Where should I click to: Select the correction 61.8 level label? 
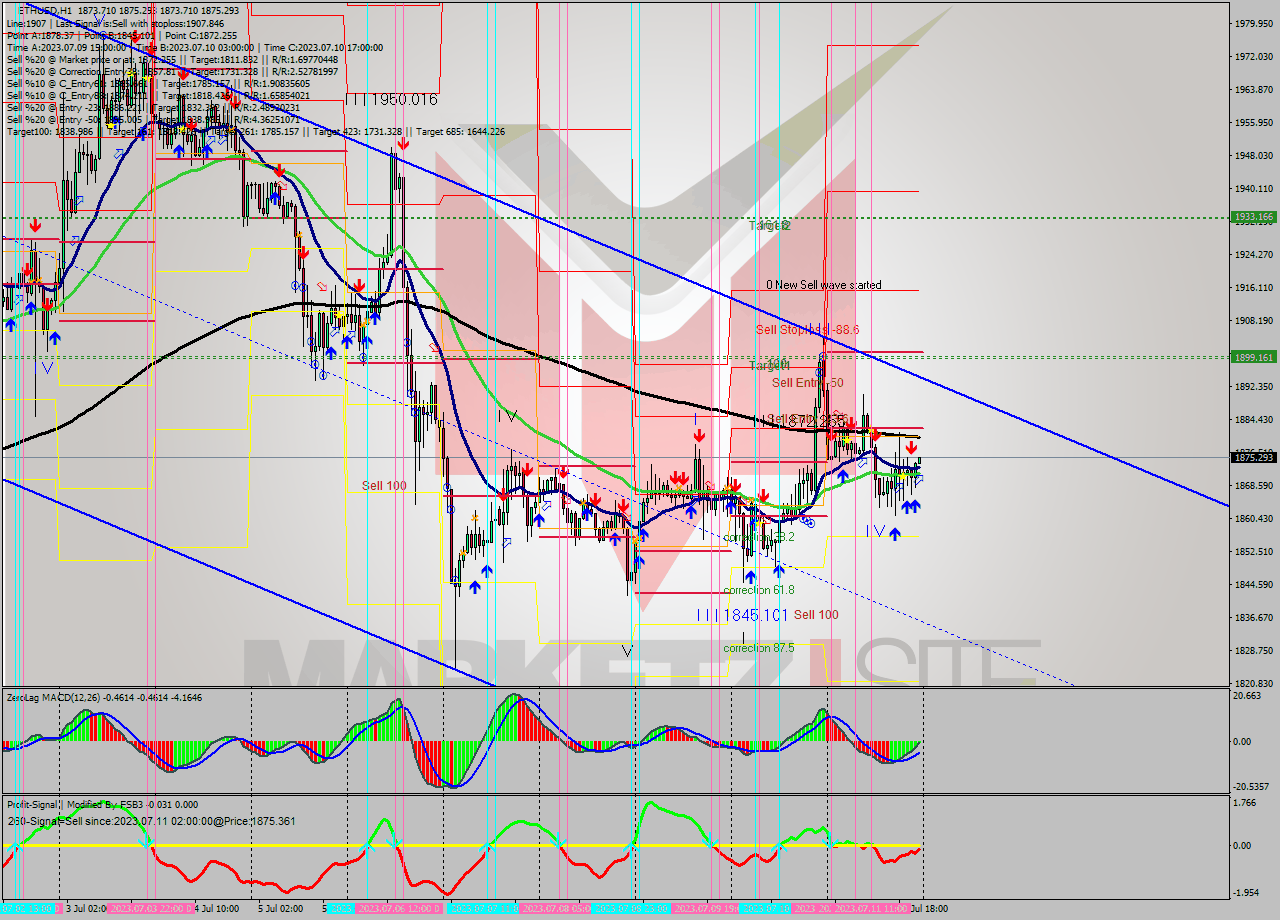tap(758, 590)
